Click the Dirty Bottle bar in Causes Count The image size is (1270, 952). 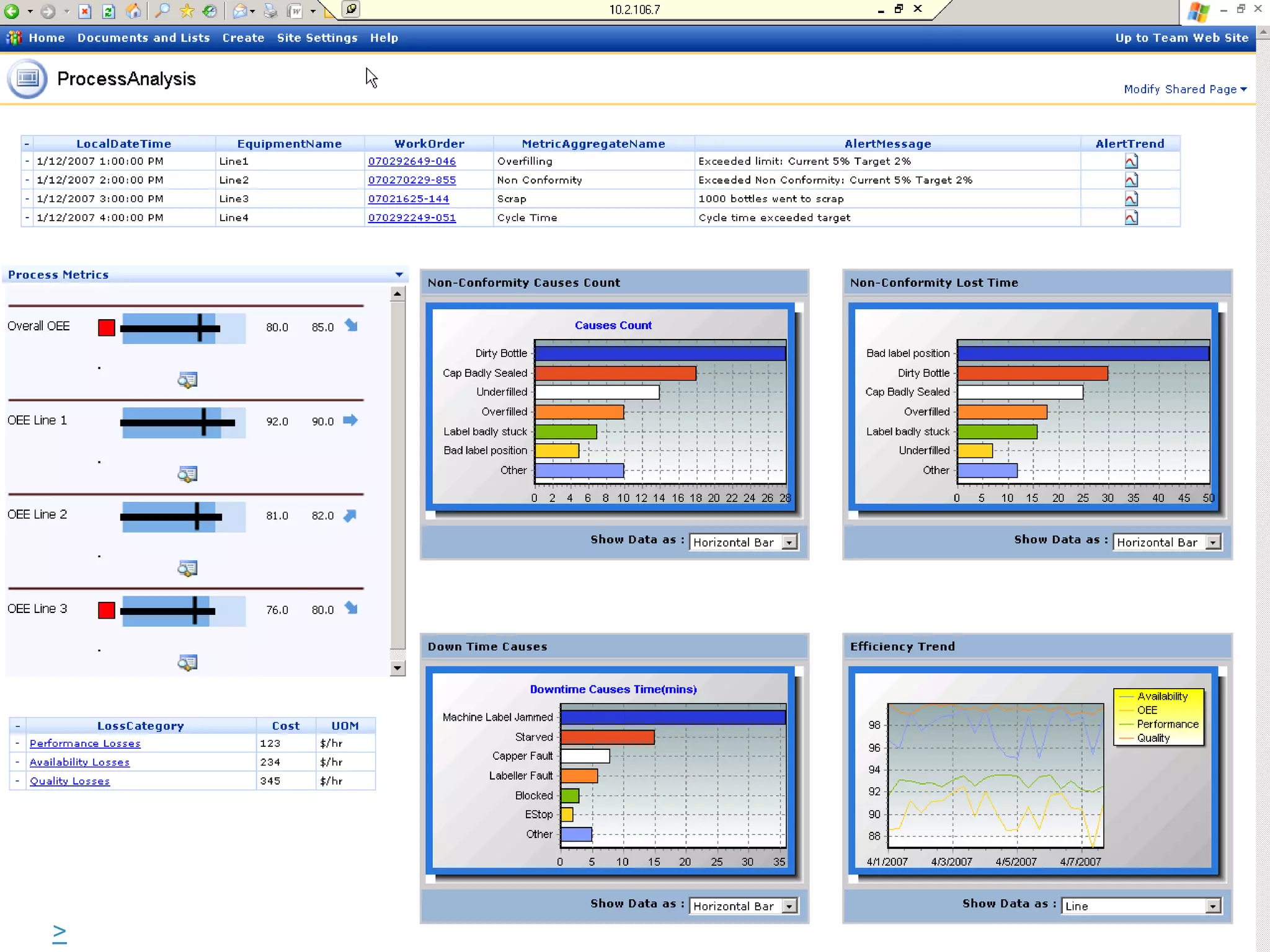[x=660, y=353]
